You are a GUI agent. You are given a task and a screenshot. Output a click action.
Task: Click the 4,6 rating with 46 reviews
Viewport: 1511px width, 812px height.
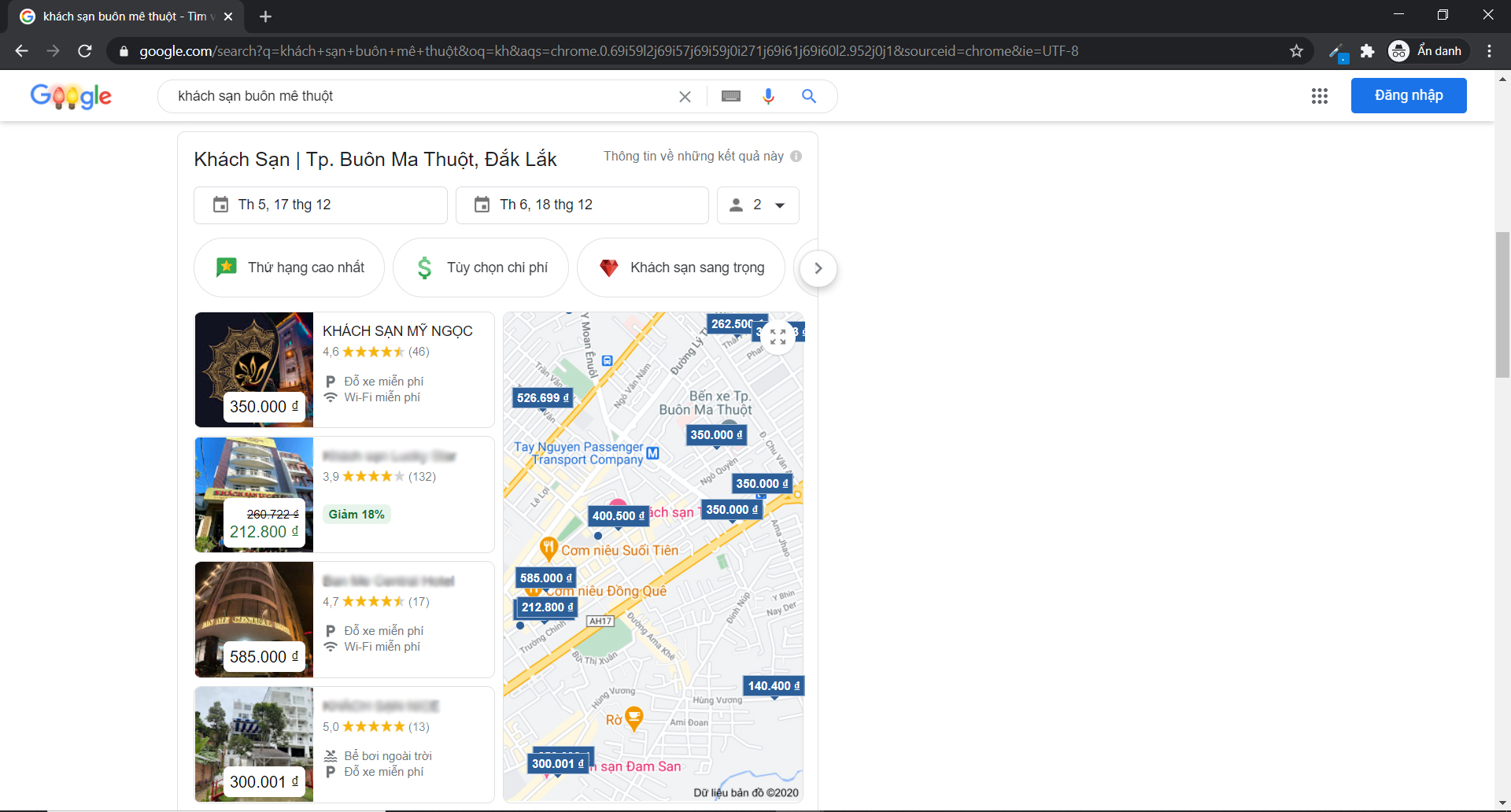(x=376, y=352)
